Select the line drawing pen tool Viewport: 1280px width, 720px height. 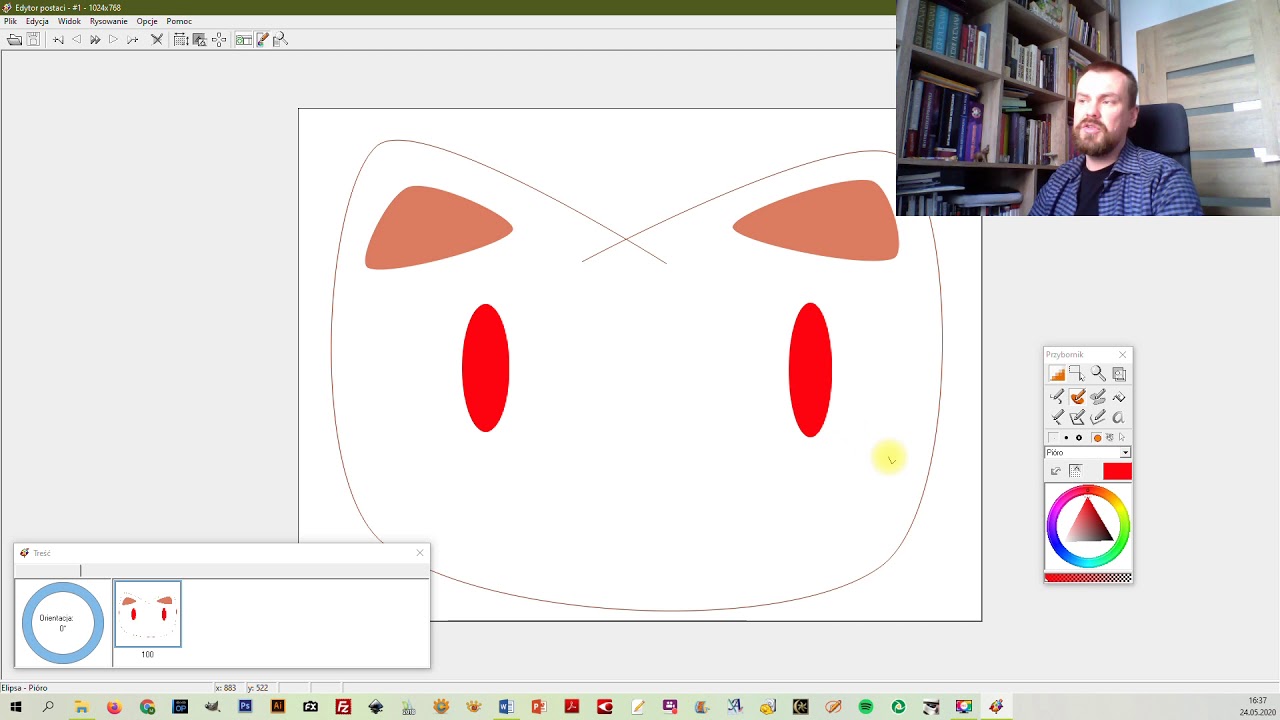pos(1057,417)
